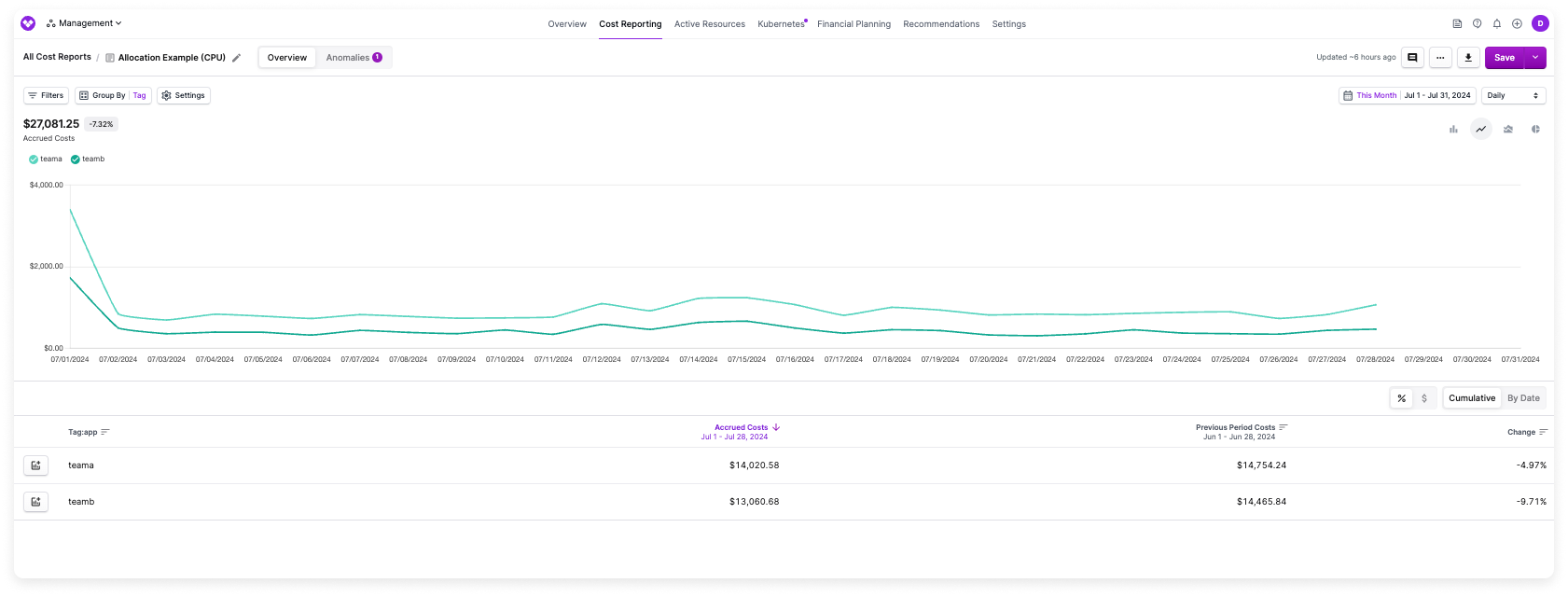Toggle teama series in chart legend
Screen dimensions: 1568x597
pos(46,159)
